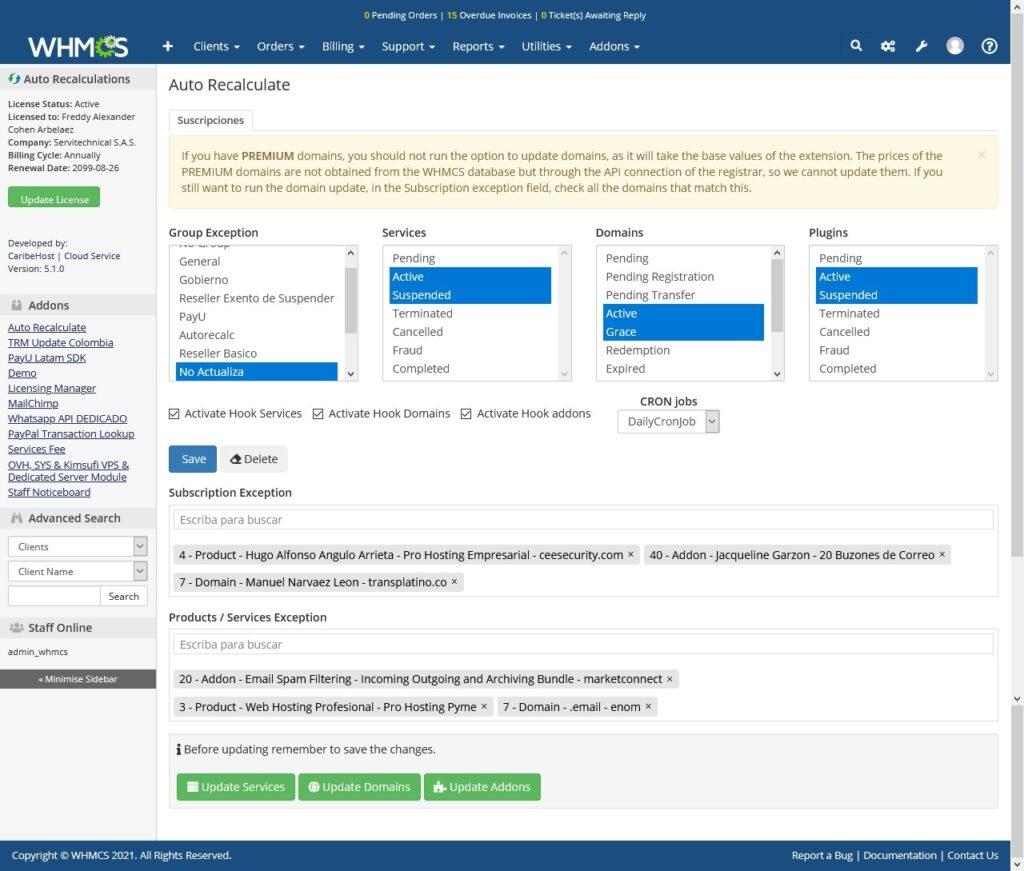Image resolution: width=1024 pixels, height=871 pixels.
Task: Open the user account avatar
Action: (x=955, y=46)
